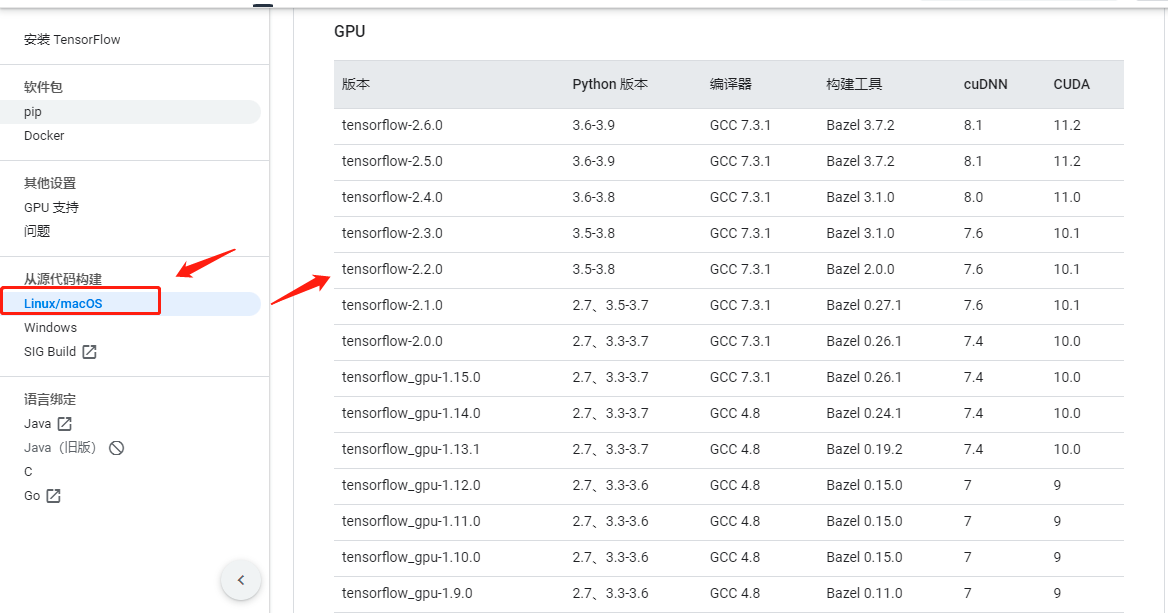Click Bazel 0.24.1 build tool cell
The image size is (1168, 613).
[864, 413]
